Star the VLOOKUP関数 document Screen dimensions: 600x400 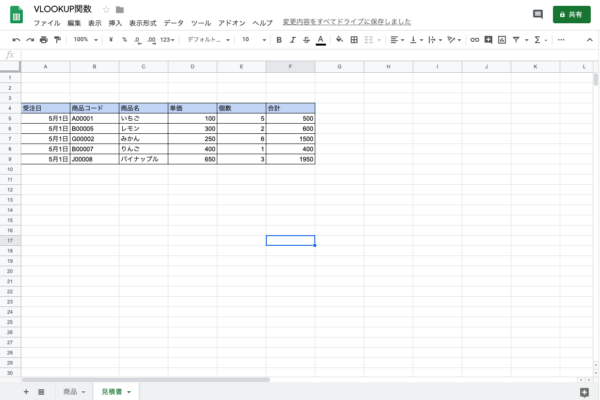(x=106, y=9)
